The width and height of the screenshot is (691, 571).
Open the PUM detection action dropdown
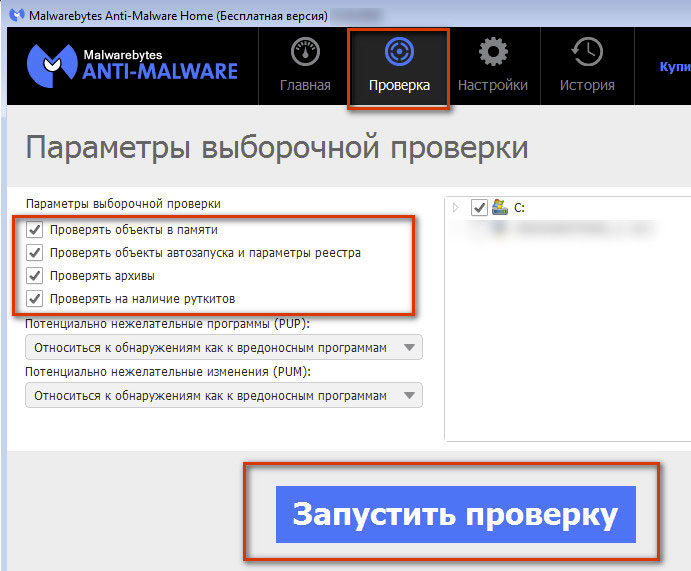click(x=224, y=395)
